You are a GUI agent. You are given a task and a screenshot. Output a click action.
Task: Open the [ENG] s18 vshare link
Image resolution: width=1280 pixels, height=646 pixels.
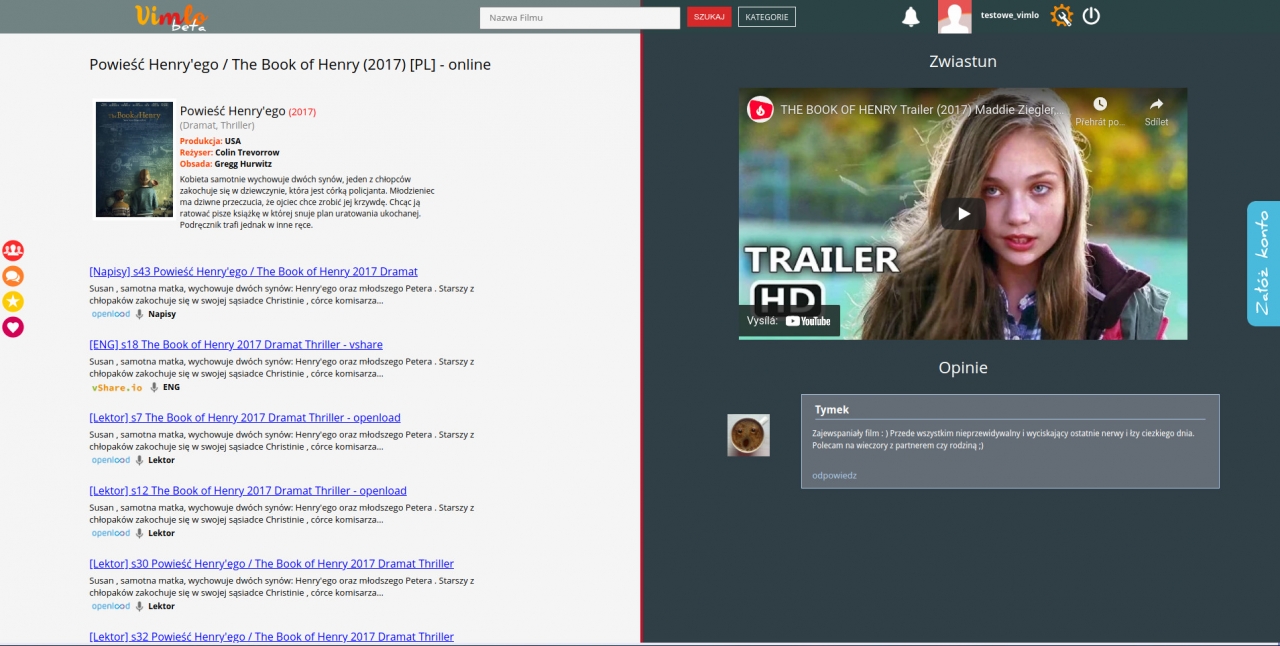[236, 345]
